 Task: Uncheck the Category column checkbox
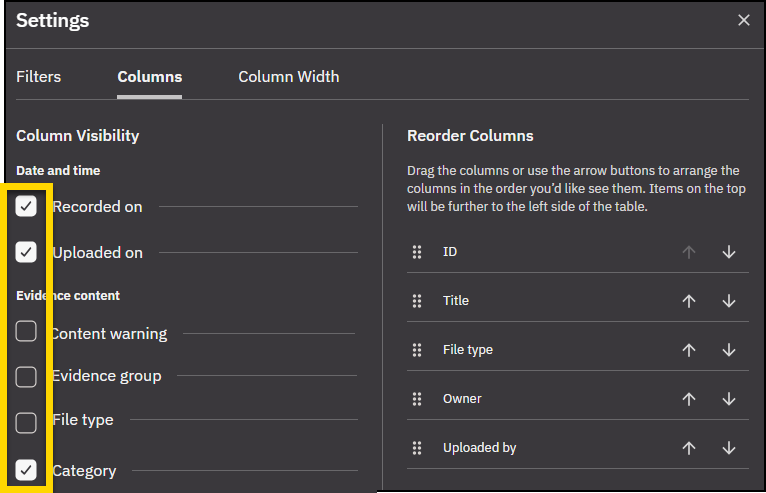pos(26,469)
